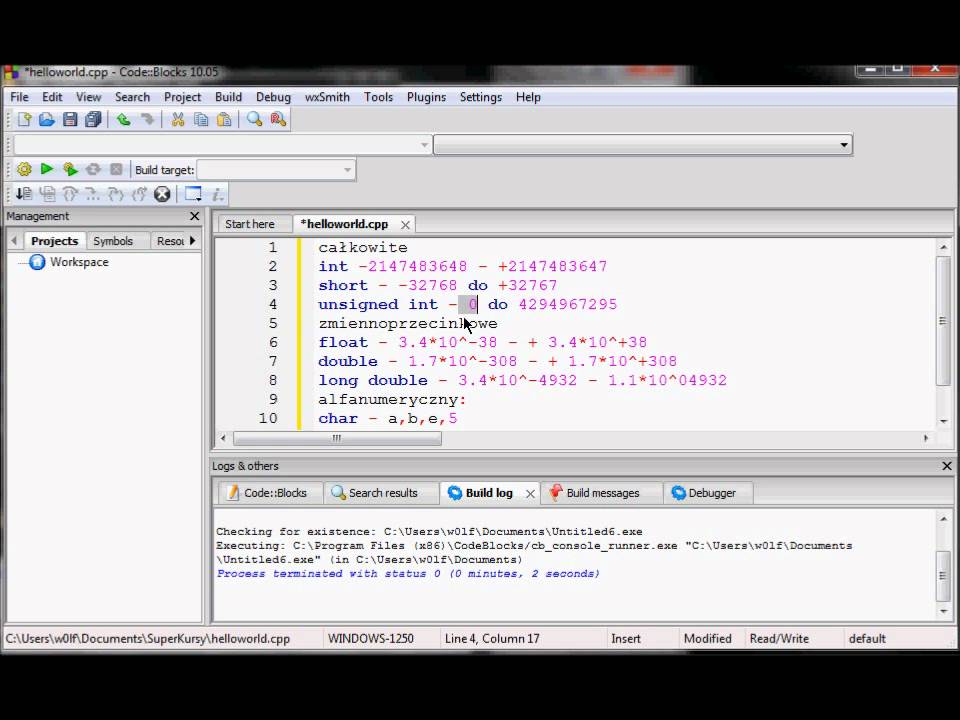Run the program with the green play icon
The height and width of the screenshot is (720, 960).
point(47,169)
